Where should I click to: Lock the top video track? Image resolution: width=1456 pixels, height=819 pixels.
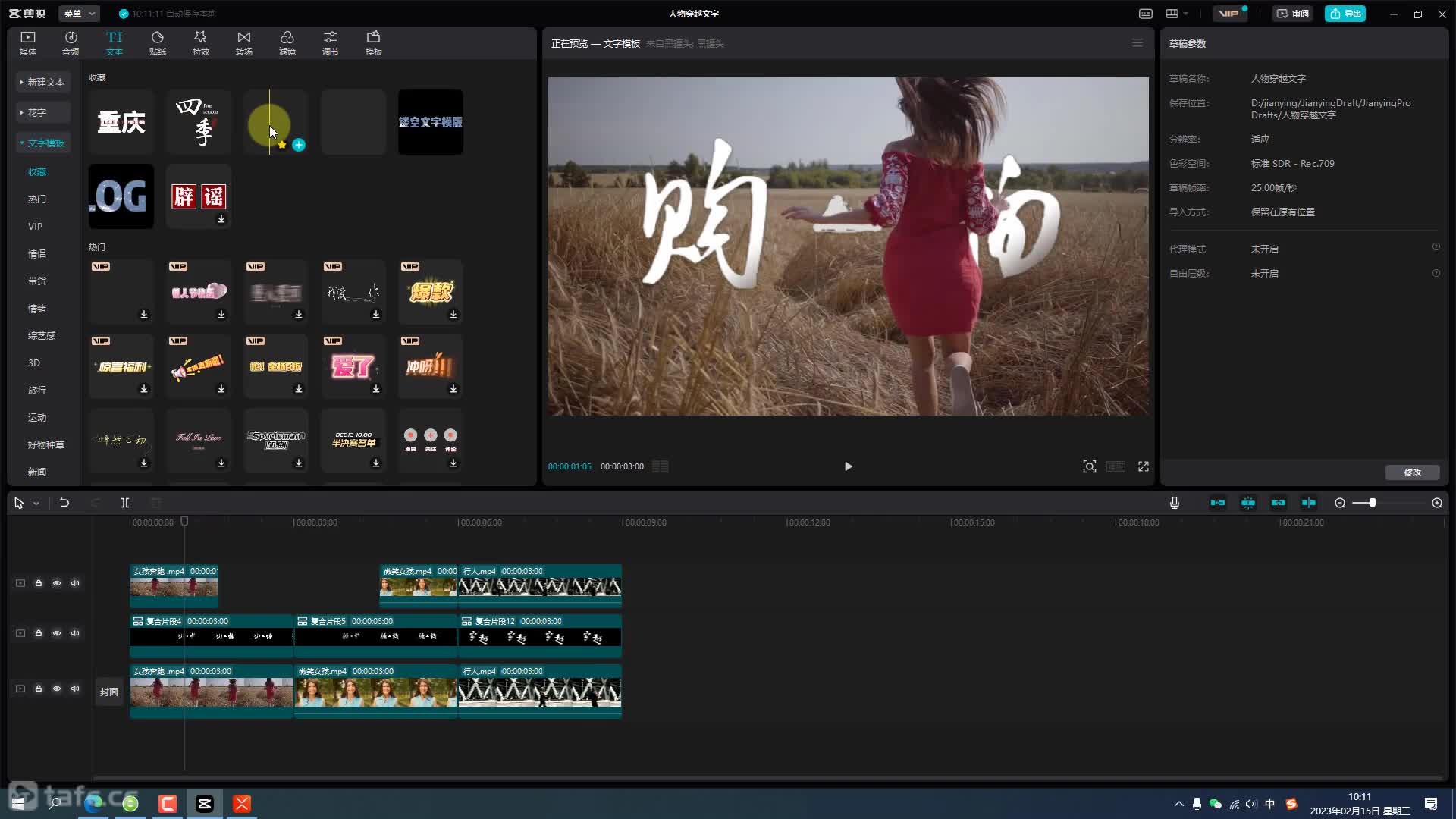(39, 583)
